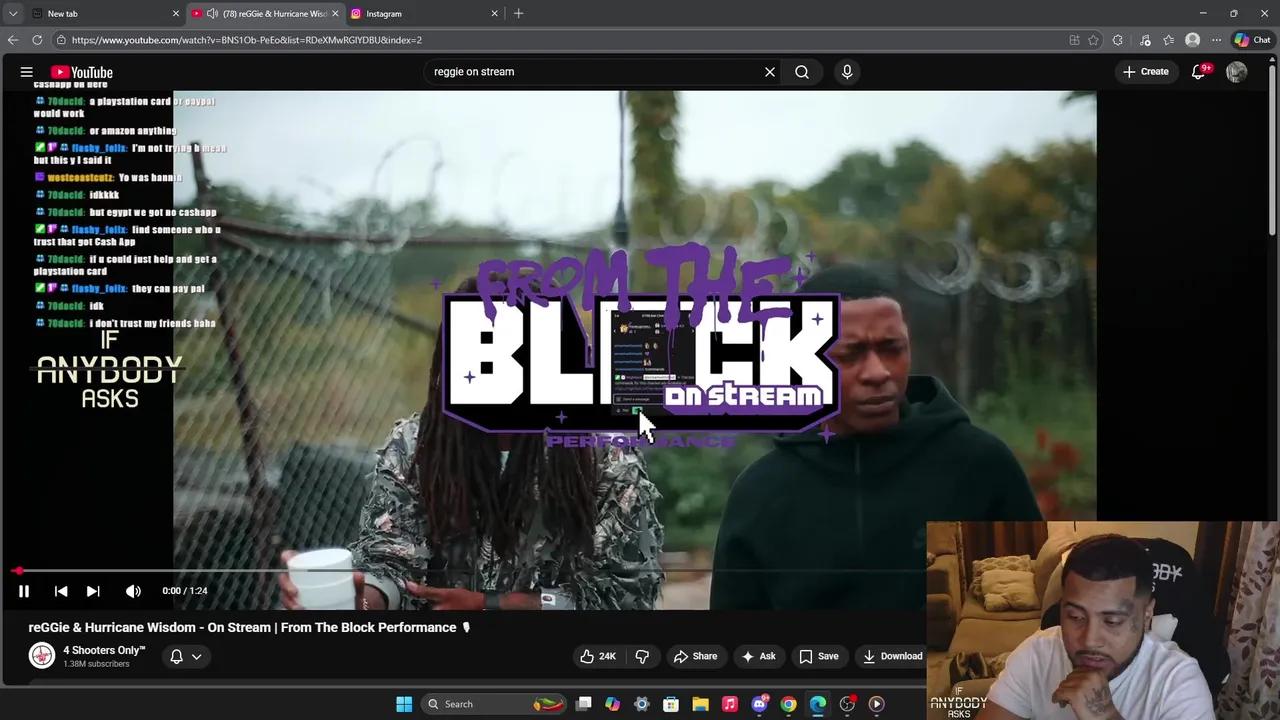Open Task View on the taskbar

click(584, 704)
